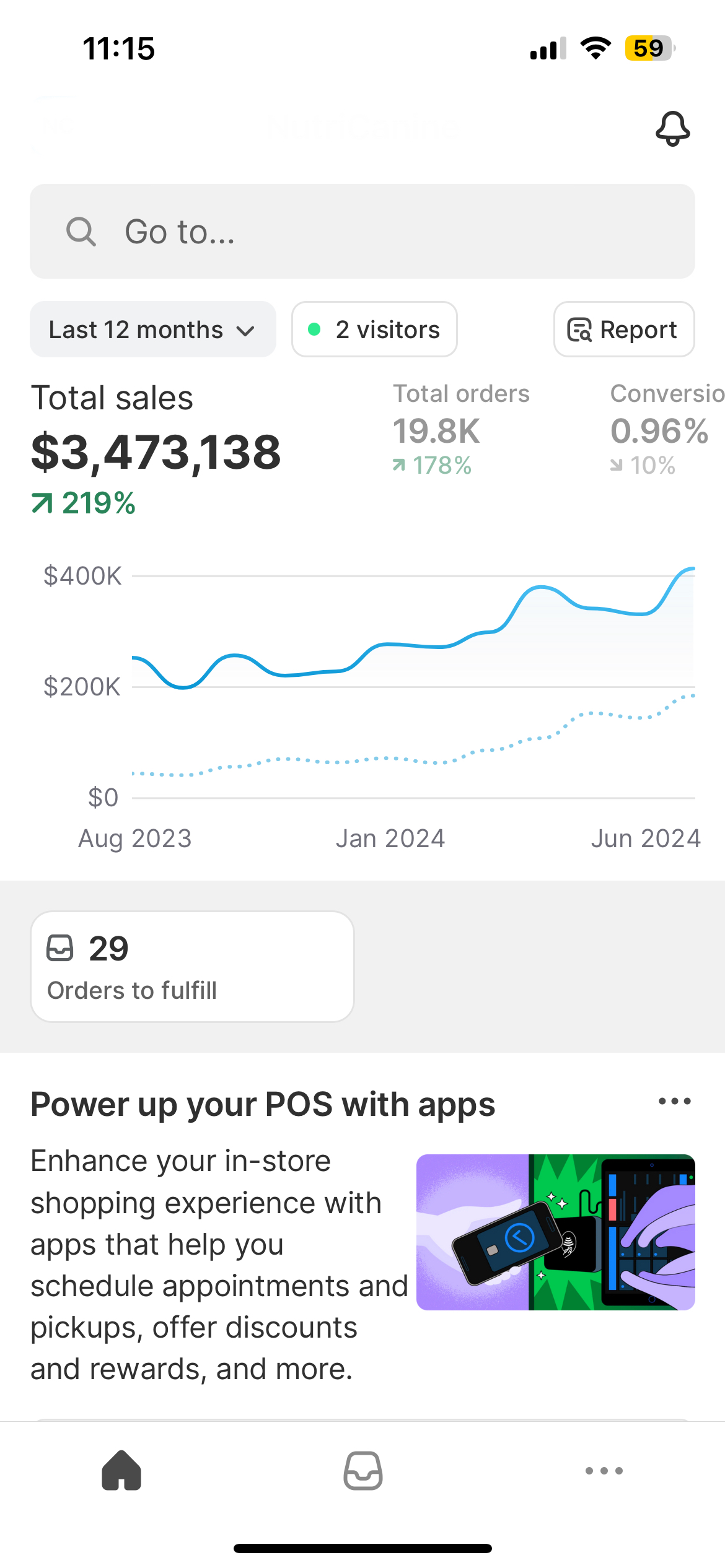Switch to the Orders tab
725x1568 pixels.
363,1470
